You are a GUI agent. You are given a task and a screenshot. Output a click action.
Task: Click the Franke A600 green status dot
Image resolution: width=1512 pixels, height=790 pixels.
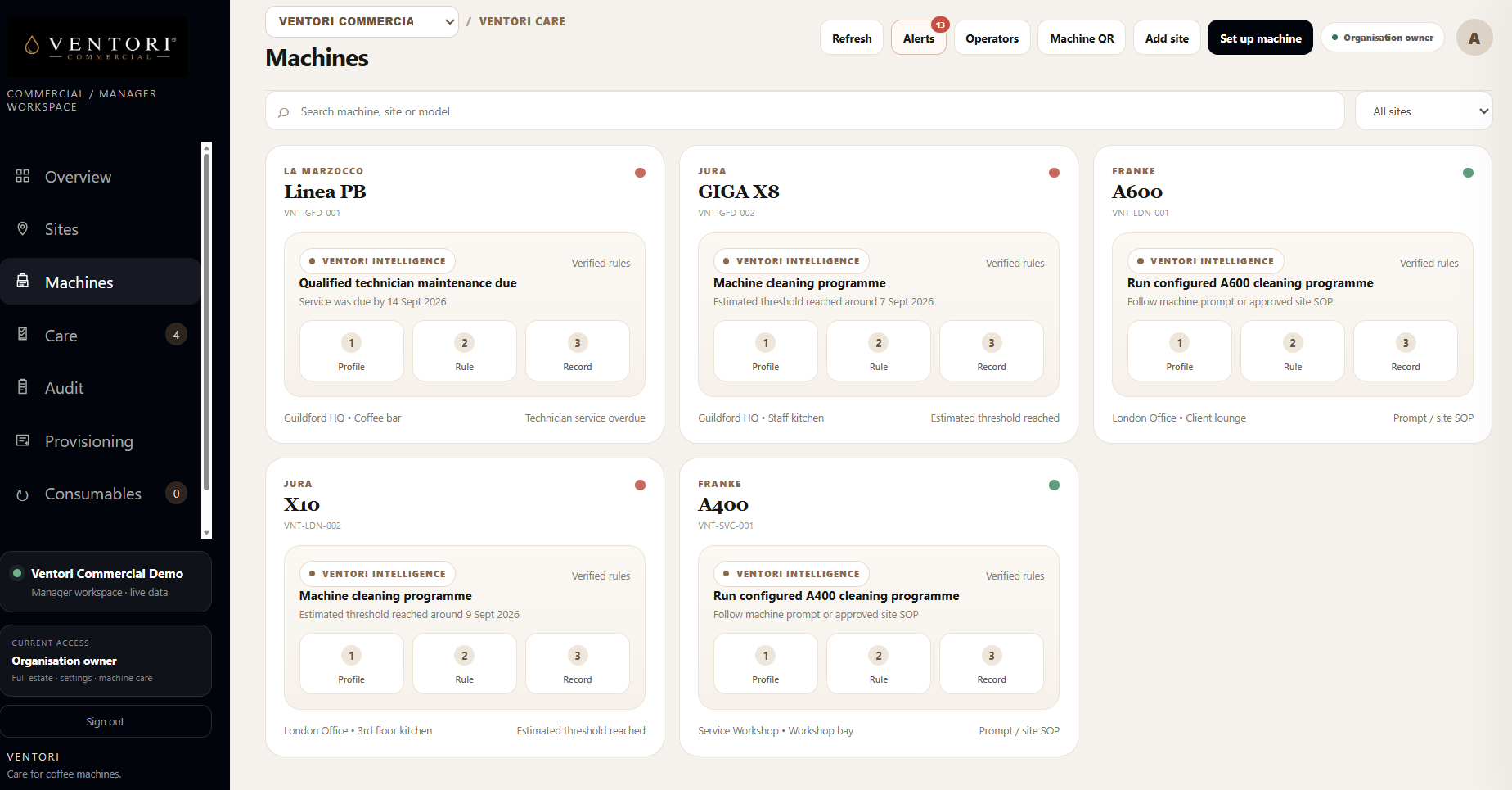pos(1468,173)
